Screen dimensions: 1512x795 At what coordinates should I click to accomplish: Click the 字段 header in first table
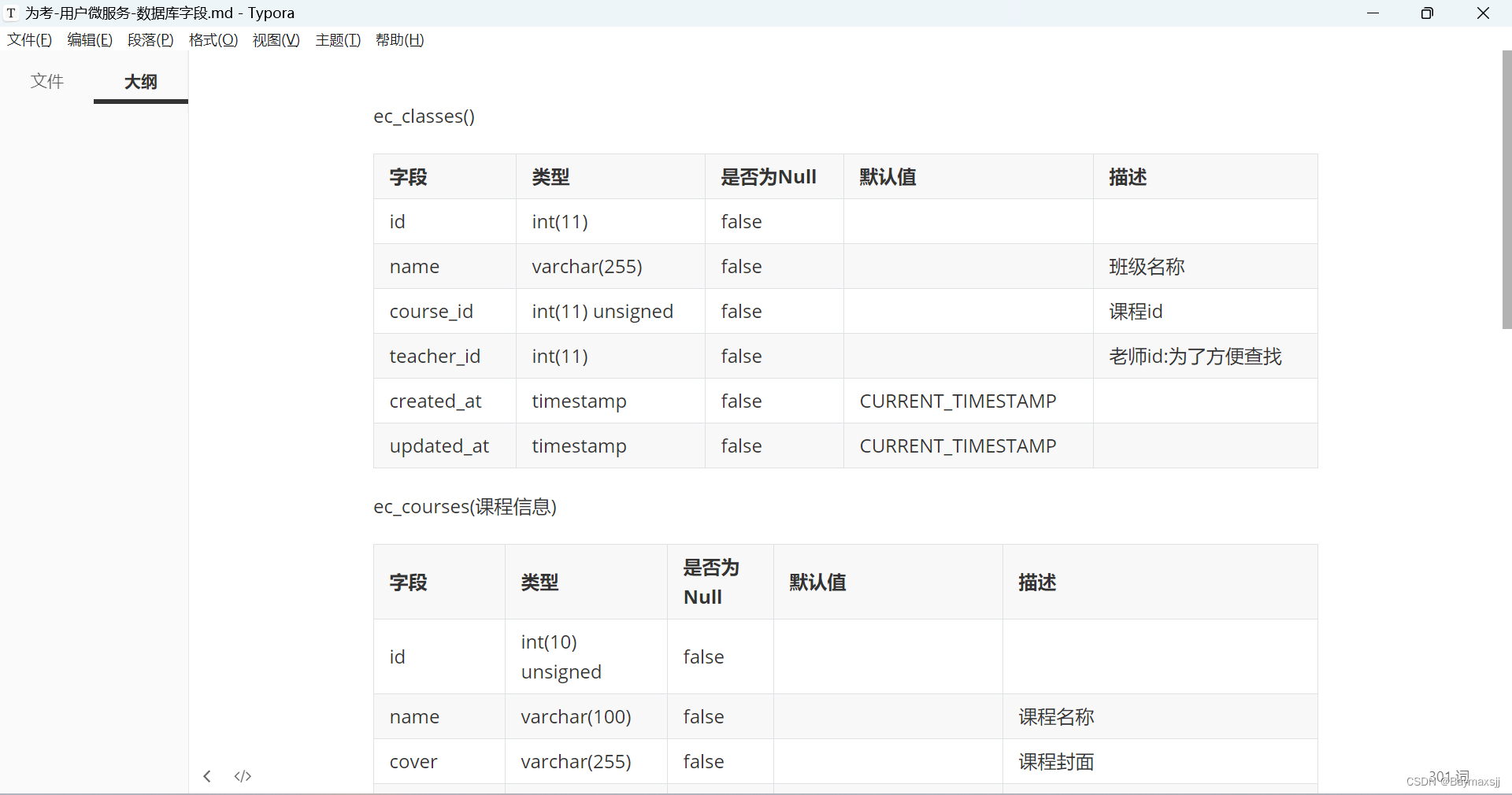pos(445,177)
